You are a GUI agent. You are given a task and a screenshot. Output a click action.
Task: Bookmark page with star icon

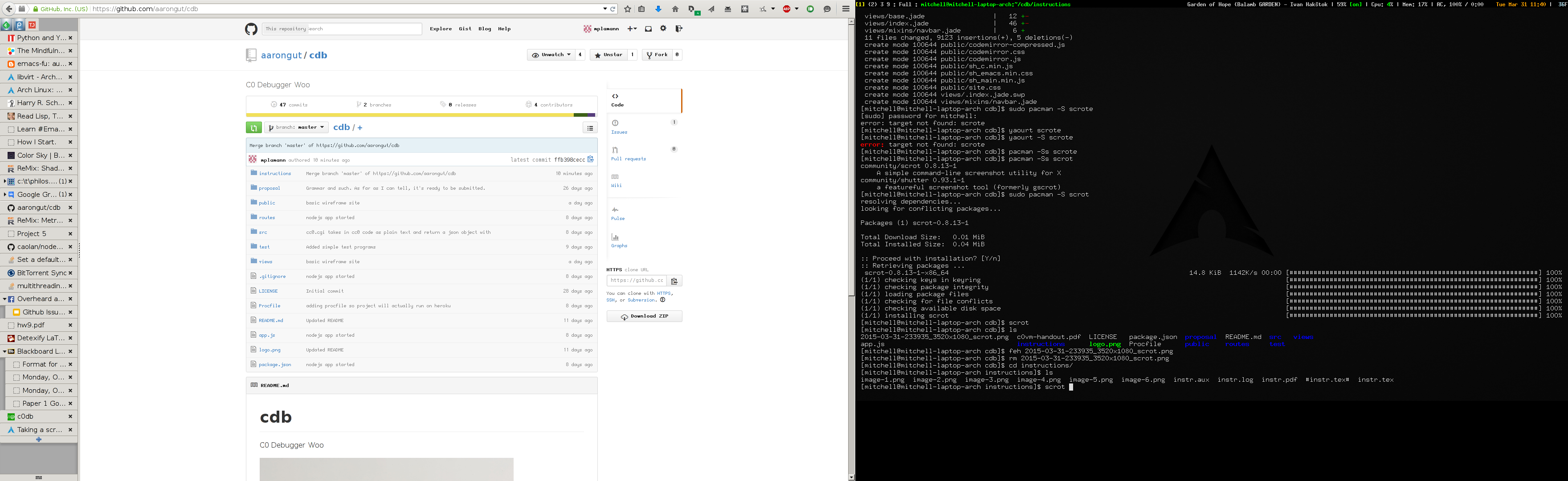point(628,9)
